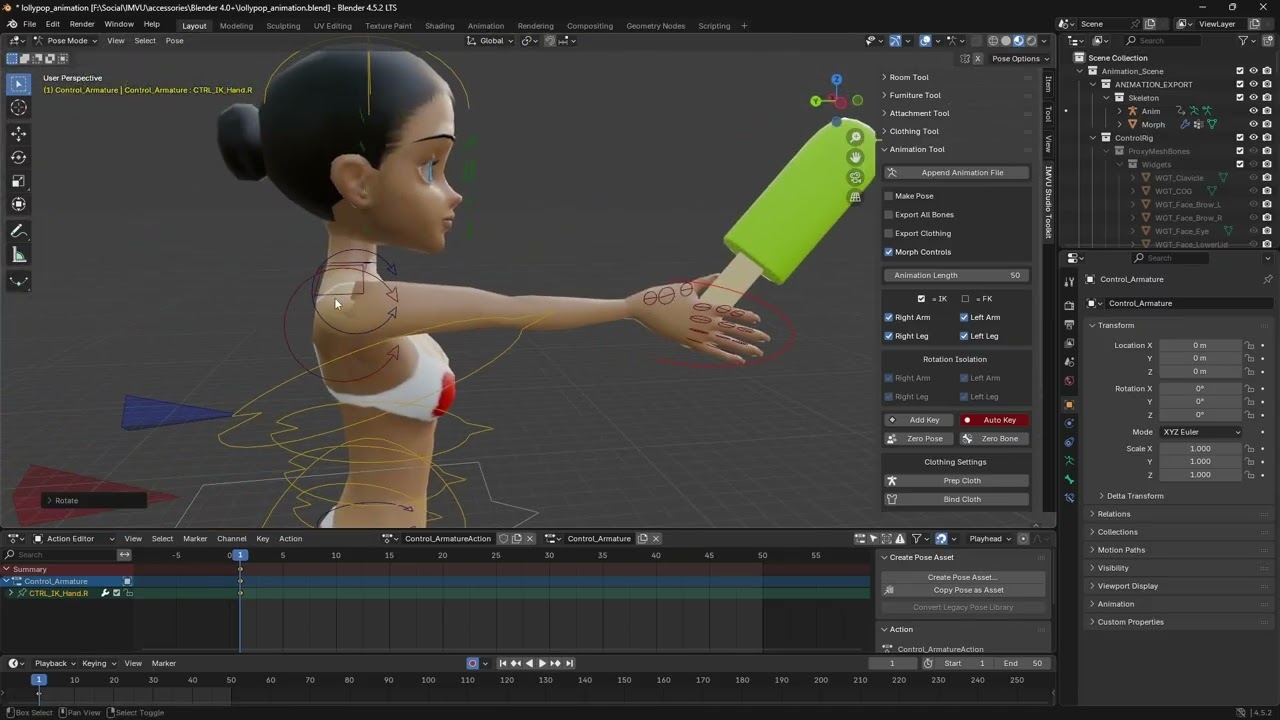Select the Measure tool
This screenshot has width=1280, height=720.
coord(19,255)
